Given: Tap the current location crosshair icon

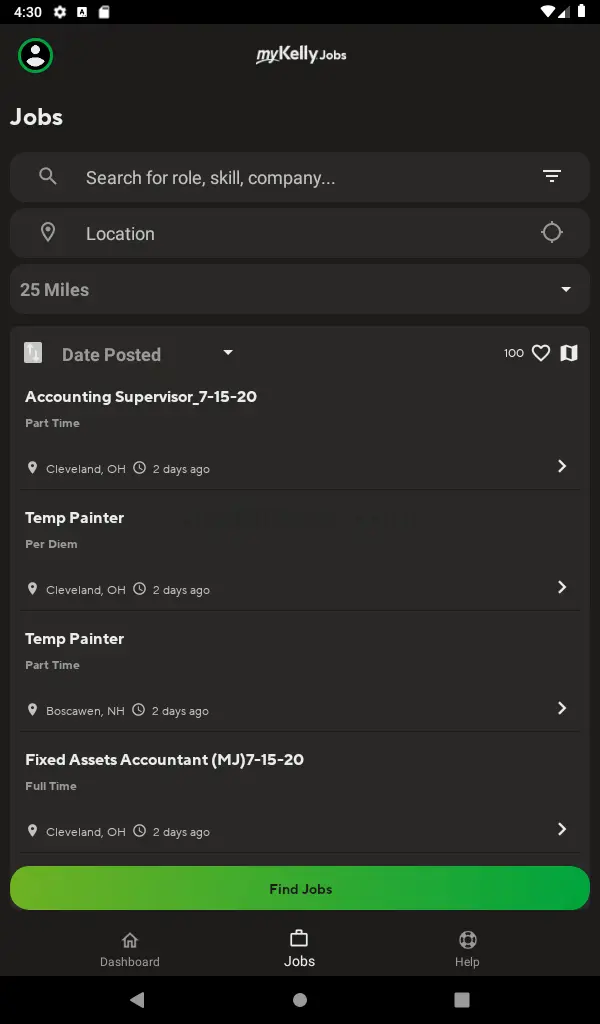Looking at the screenshot, I should pos(551,233).
